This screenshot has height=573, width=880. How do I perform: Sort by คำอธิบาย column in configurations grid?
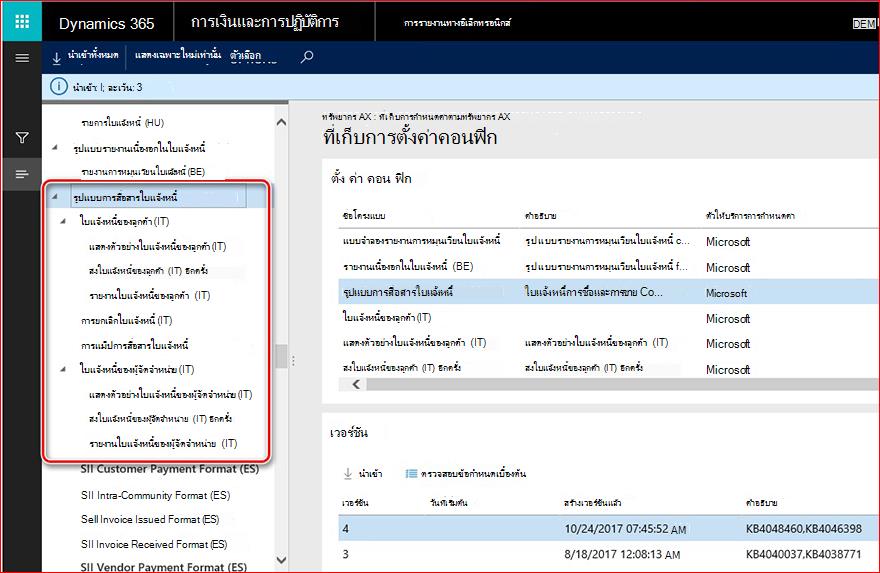click(540, 216)
